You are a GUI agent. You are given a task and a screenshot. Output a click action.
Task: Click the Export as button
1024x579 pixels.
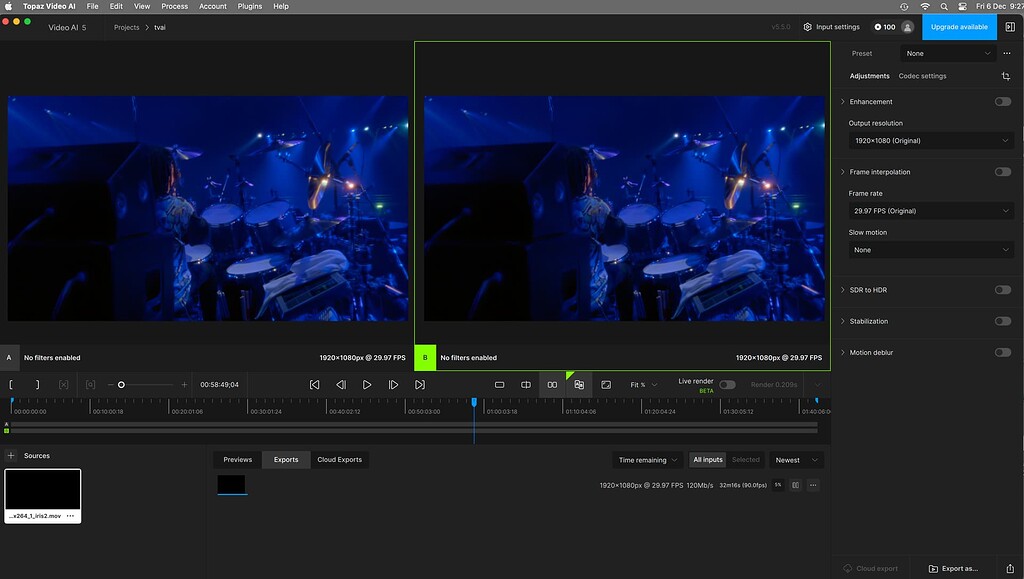(953, 569)
